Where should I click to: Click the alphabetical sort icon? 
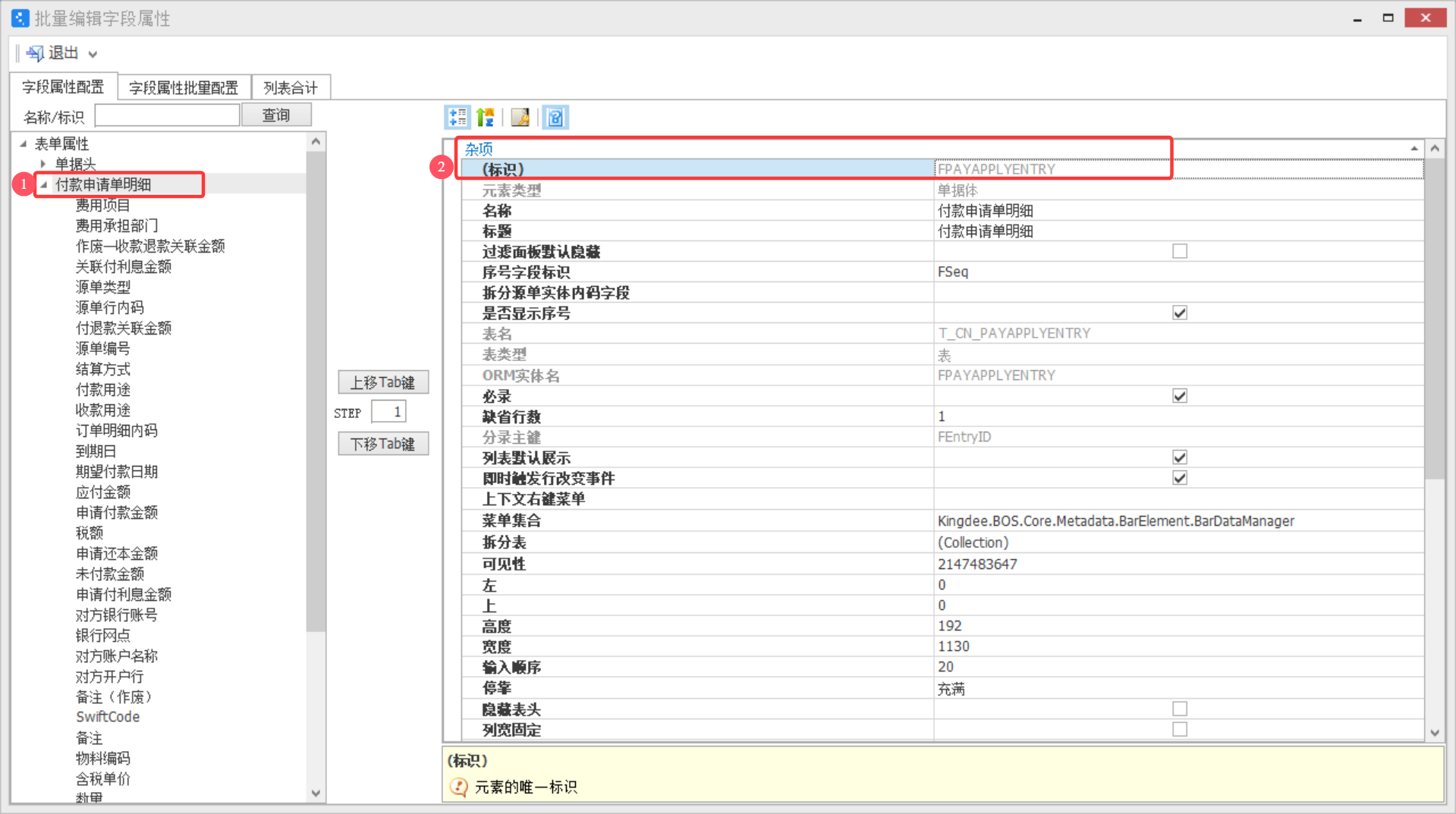click(486, 117)
